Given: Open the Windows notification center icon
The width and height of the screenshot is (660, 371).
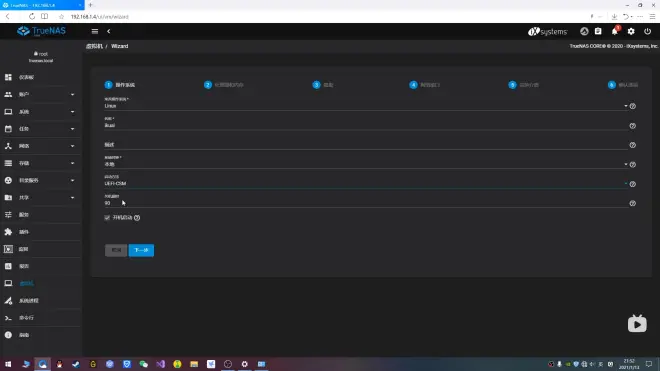Looking at the screenshot, I should [x=649, y=364].
